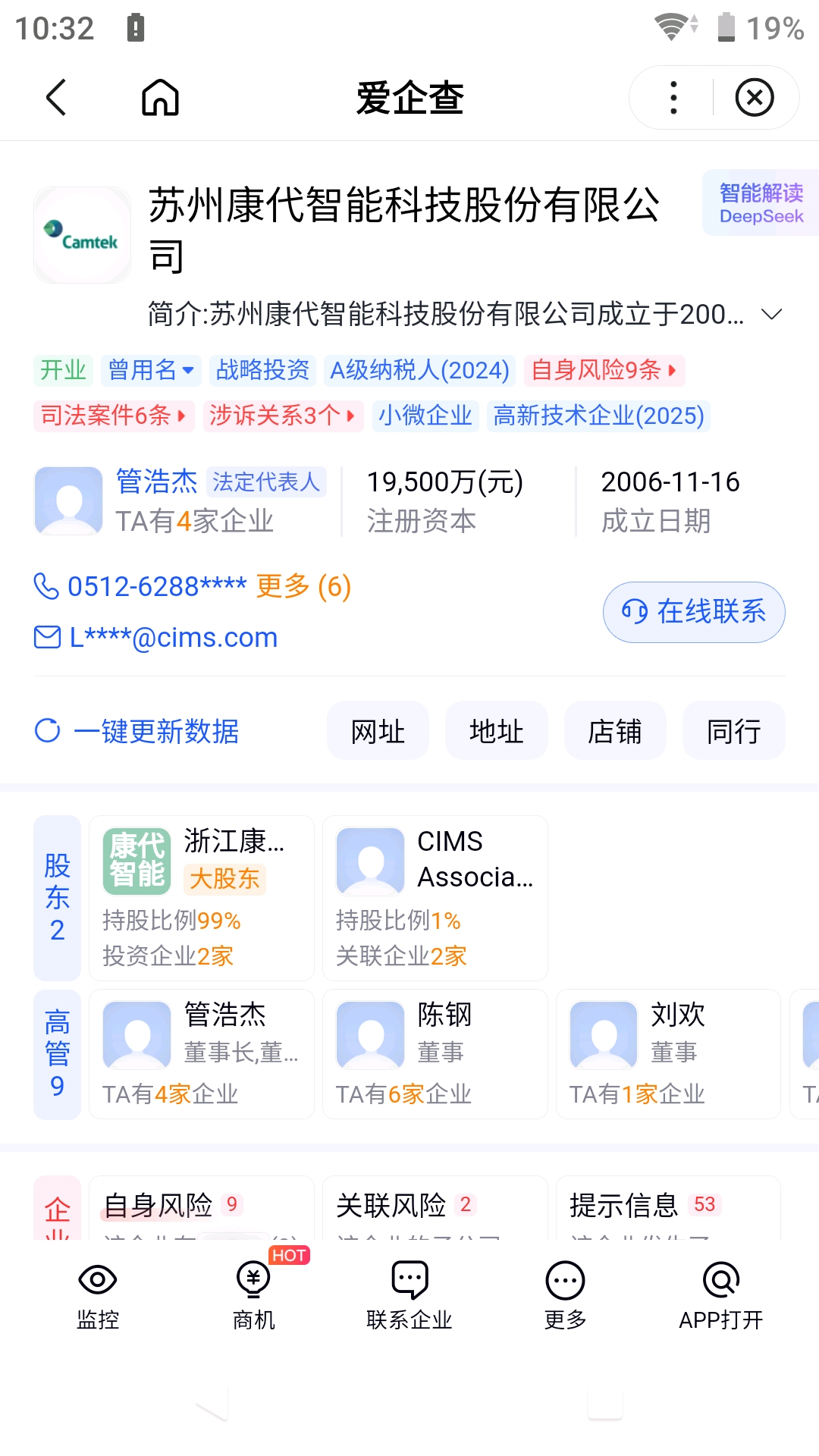
Task: Open email L****@cims.com
Action: (x=174, y=638)
